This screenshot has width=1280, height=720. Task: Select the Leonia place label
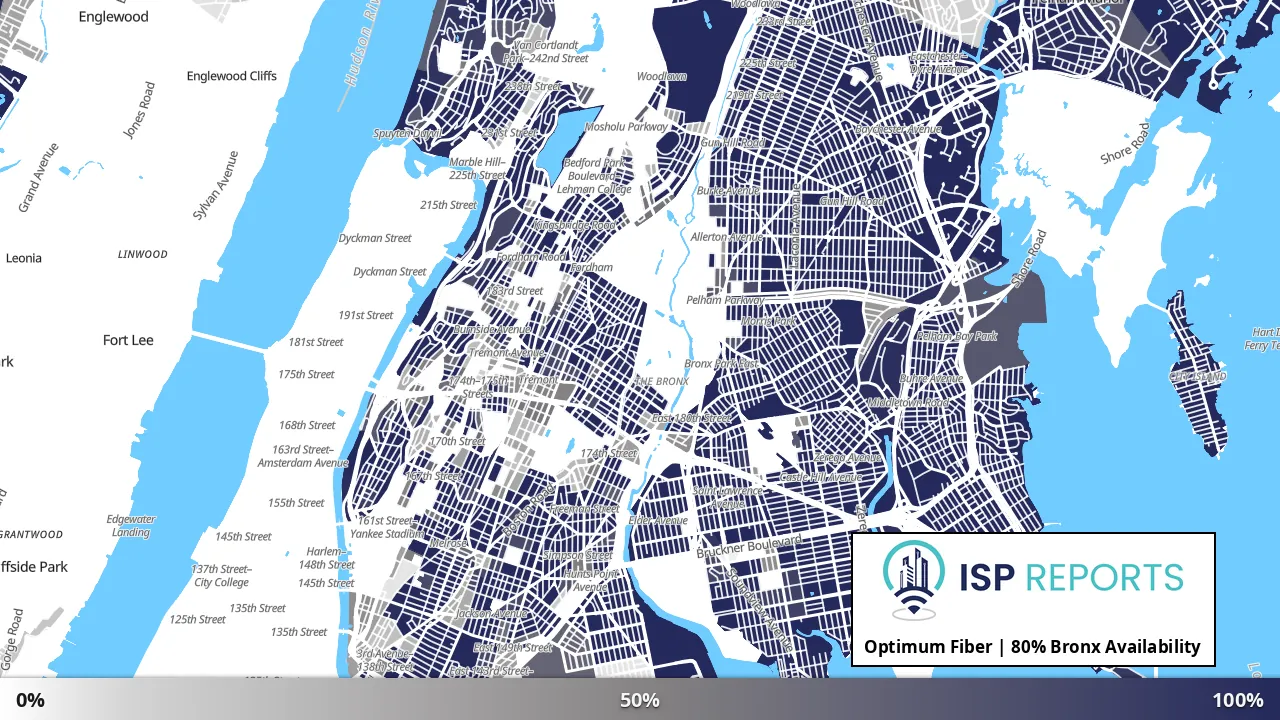24,258
